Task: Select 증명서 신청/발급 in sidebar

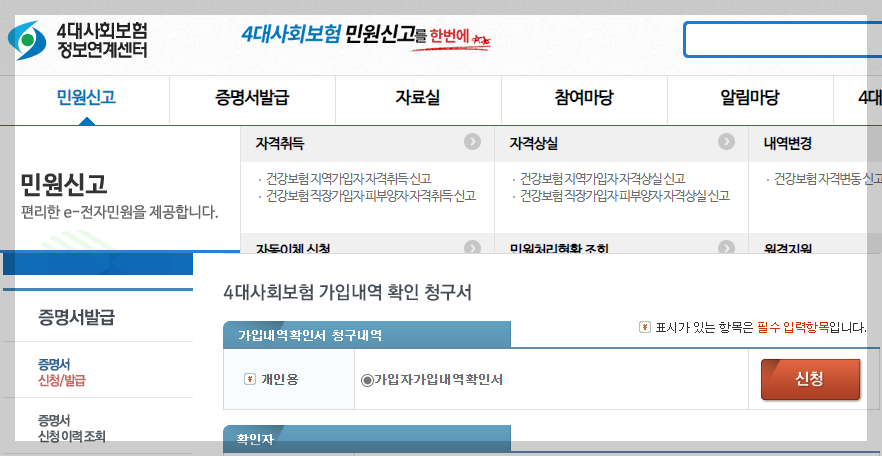Action: click(62, 372)
